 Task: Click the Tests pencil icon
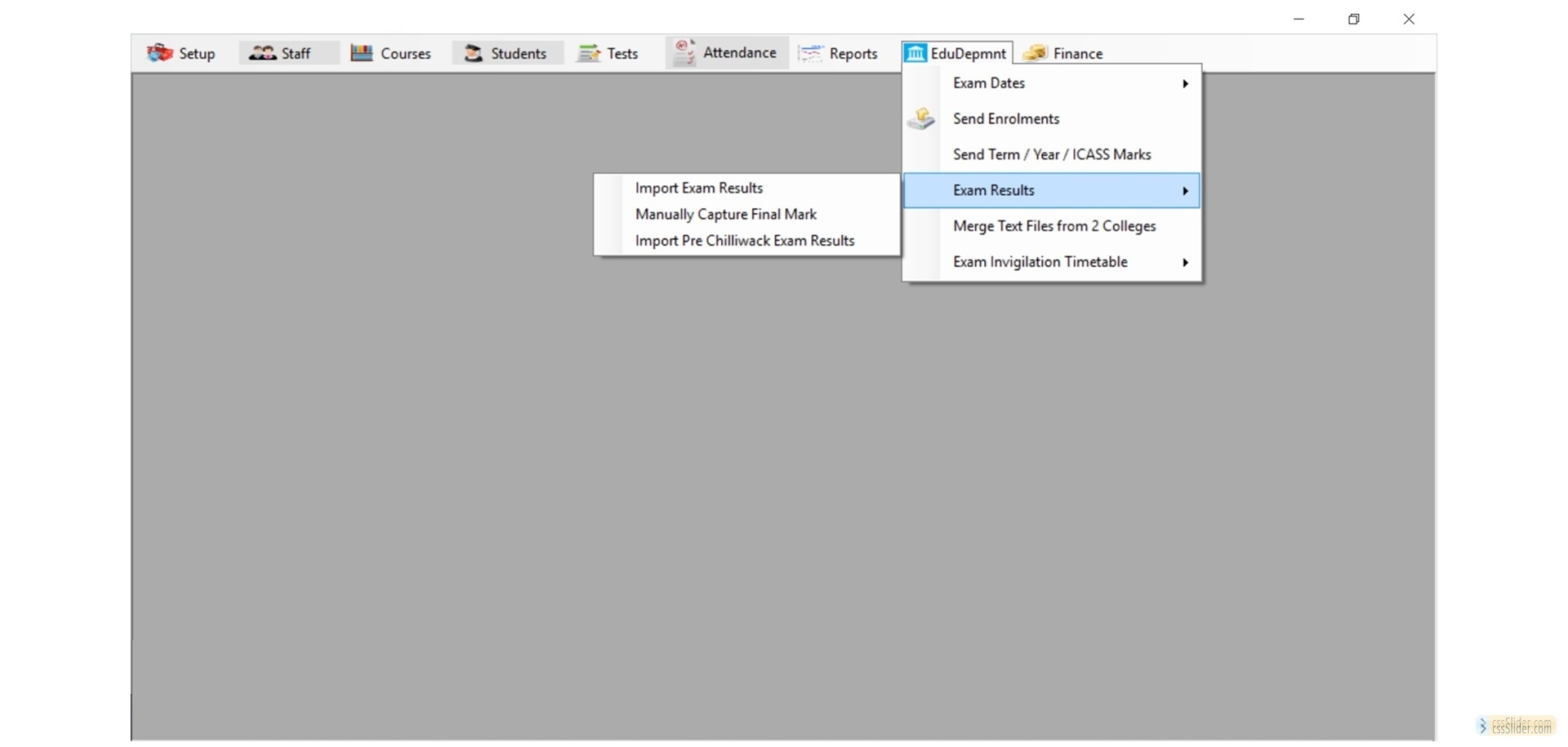coord(589,53)
